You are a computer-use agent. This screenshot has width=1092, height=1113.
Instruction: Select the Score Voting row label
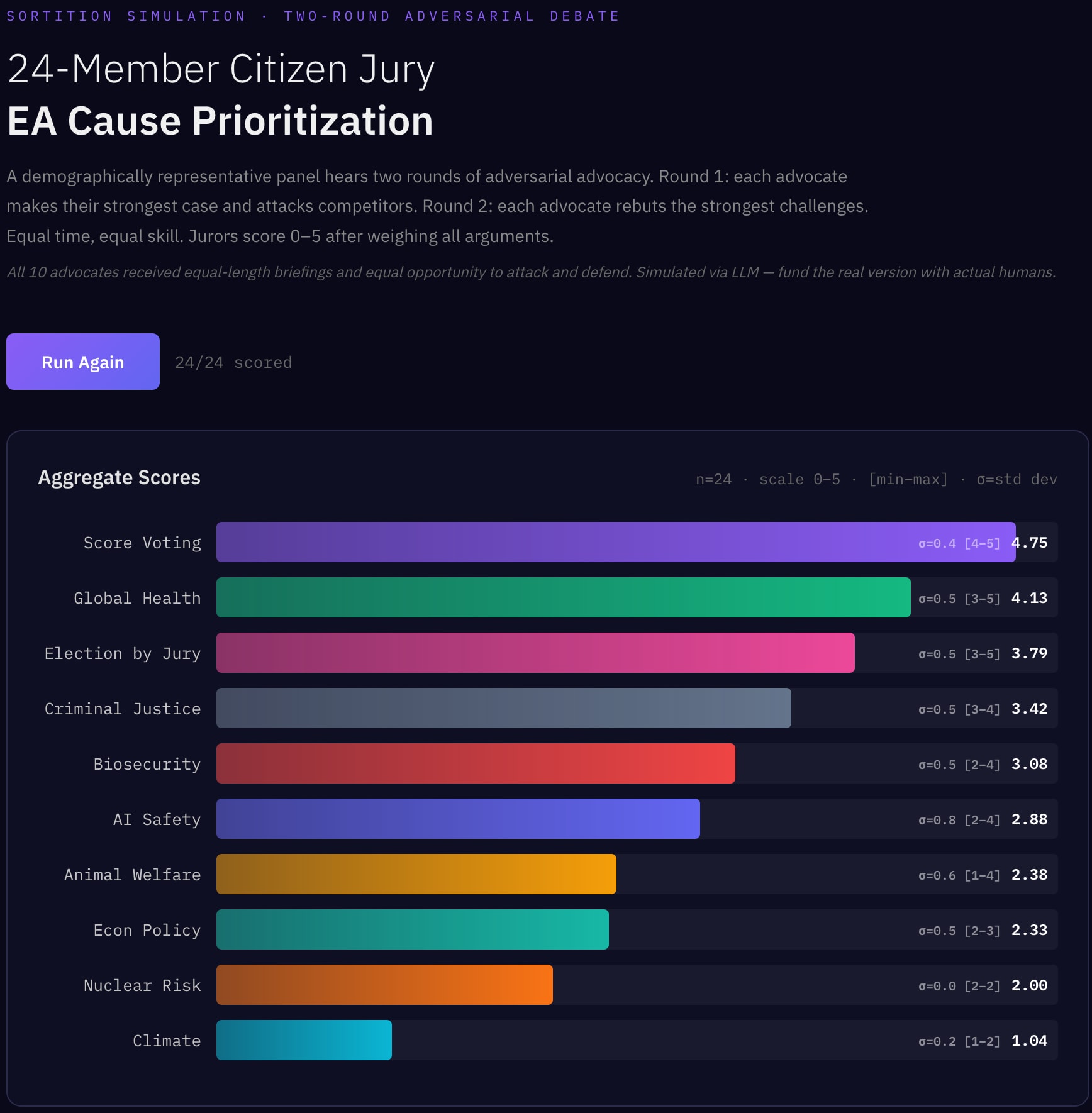click(x=142, y=543)
